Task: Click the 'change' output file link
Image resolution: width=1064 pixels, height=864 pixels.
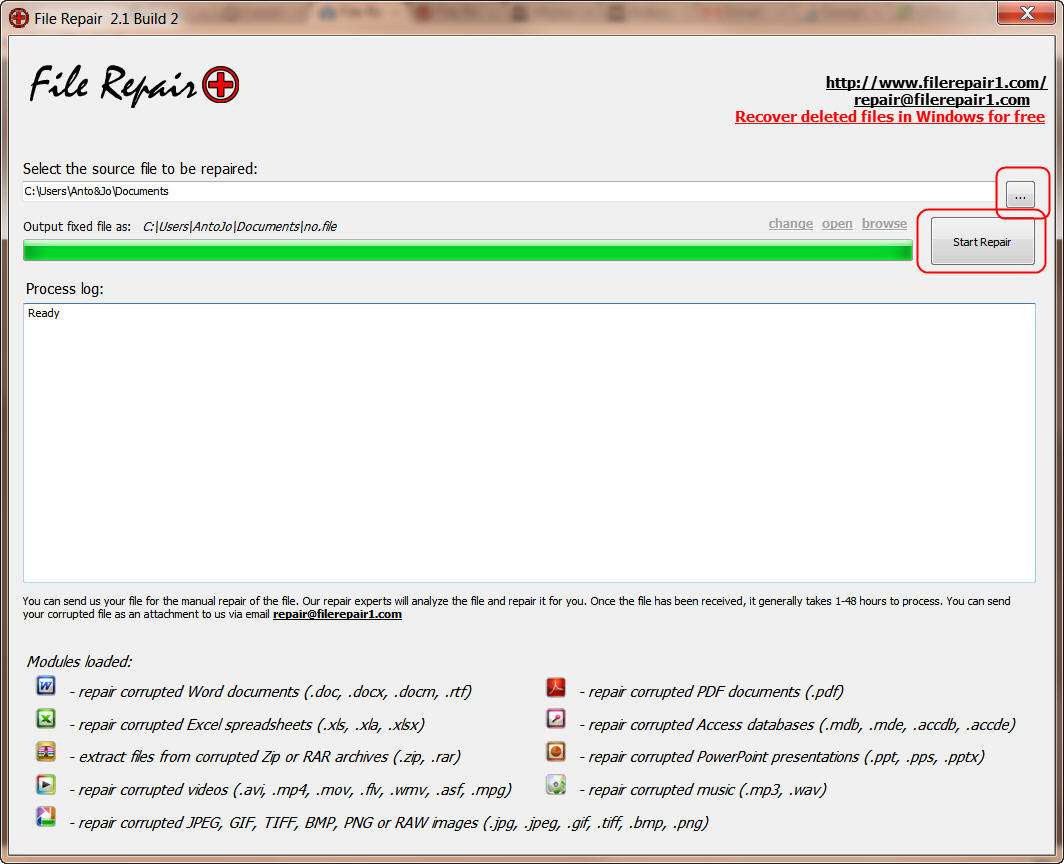Action: (x=791, y=223)
